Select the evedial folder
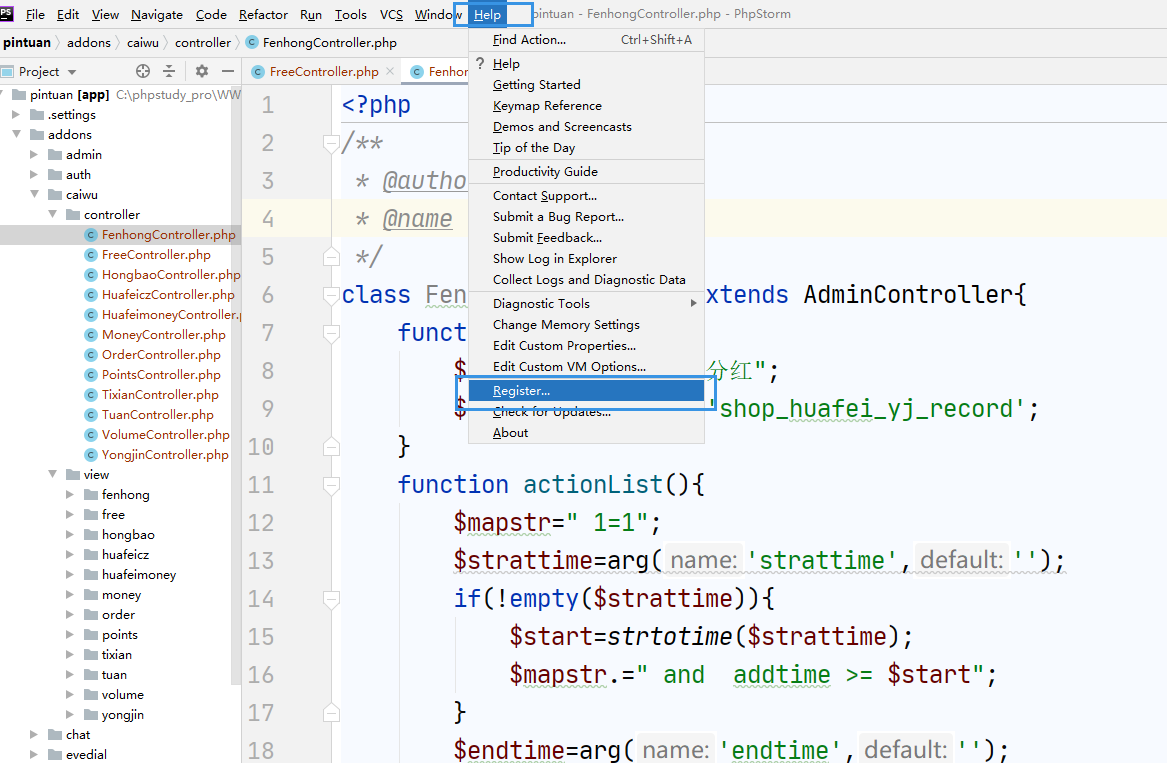Image resolution: width=1167 pixels, height=763 pixels. (x=86, y=754)
